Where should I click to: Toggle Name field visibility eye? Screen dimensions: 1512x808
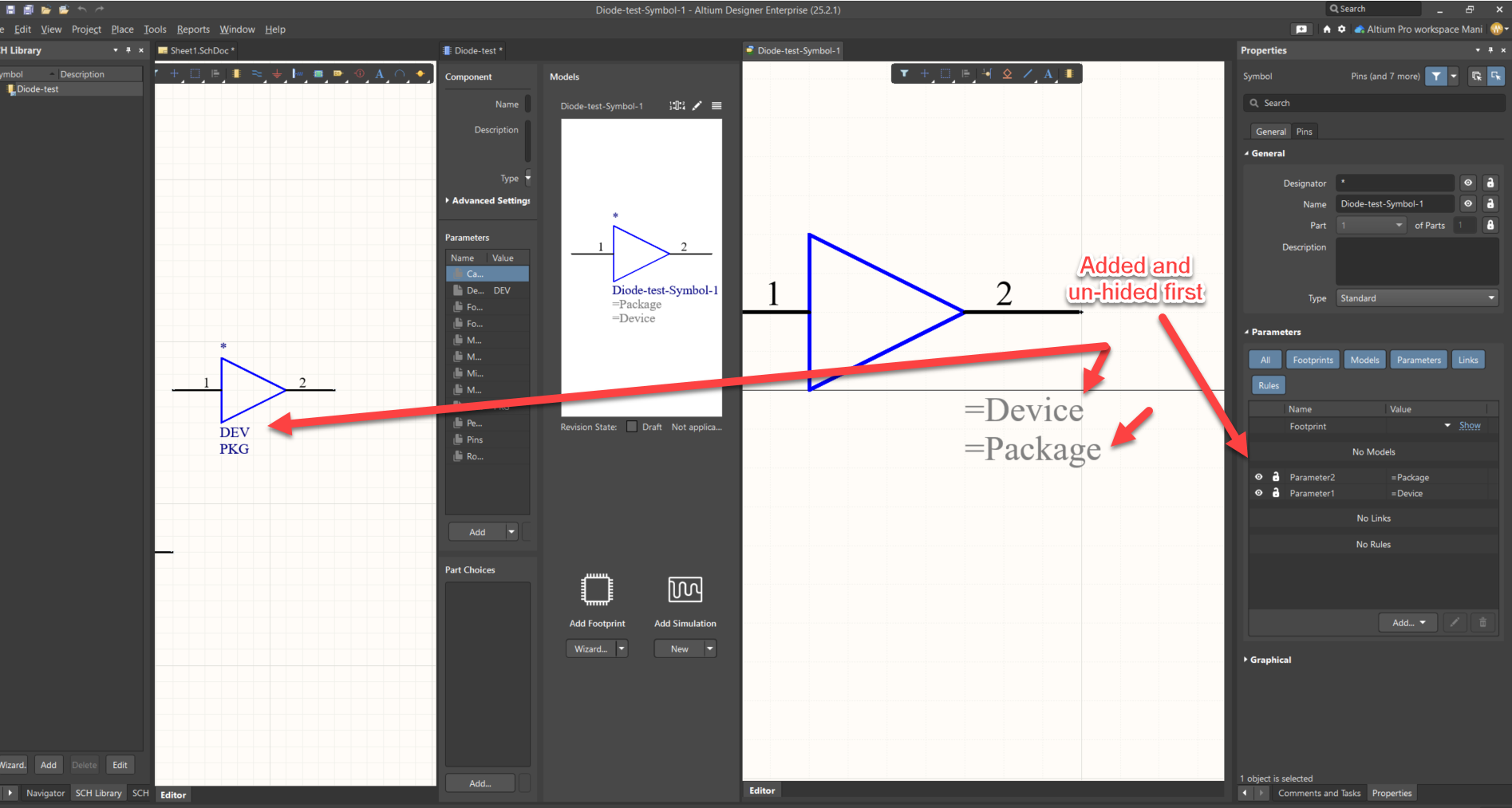click(1468, 203)
